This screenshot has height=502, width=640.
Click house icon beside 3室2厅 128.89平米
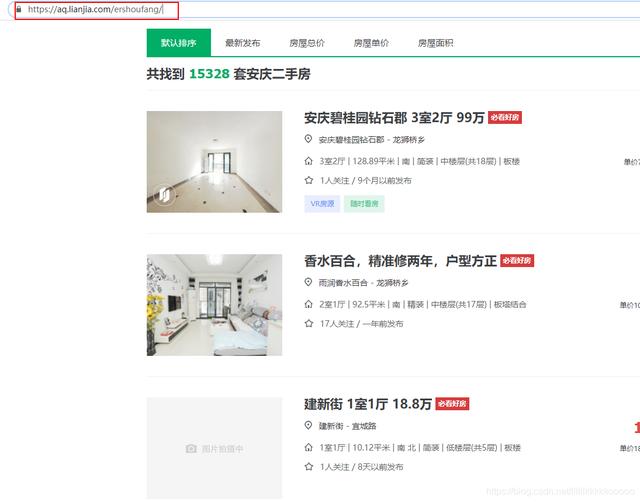coord(309,161)
